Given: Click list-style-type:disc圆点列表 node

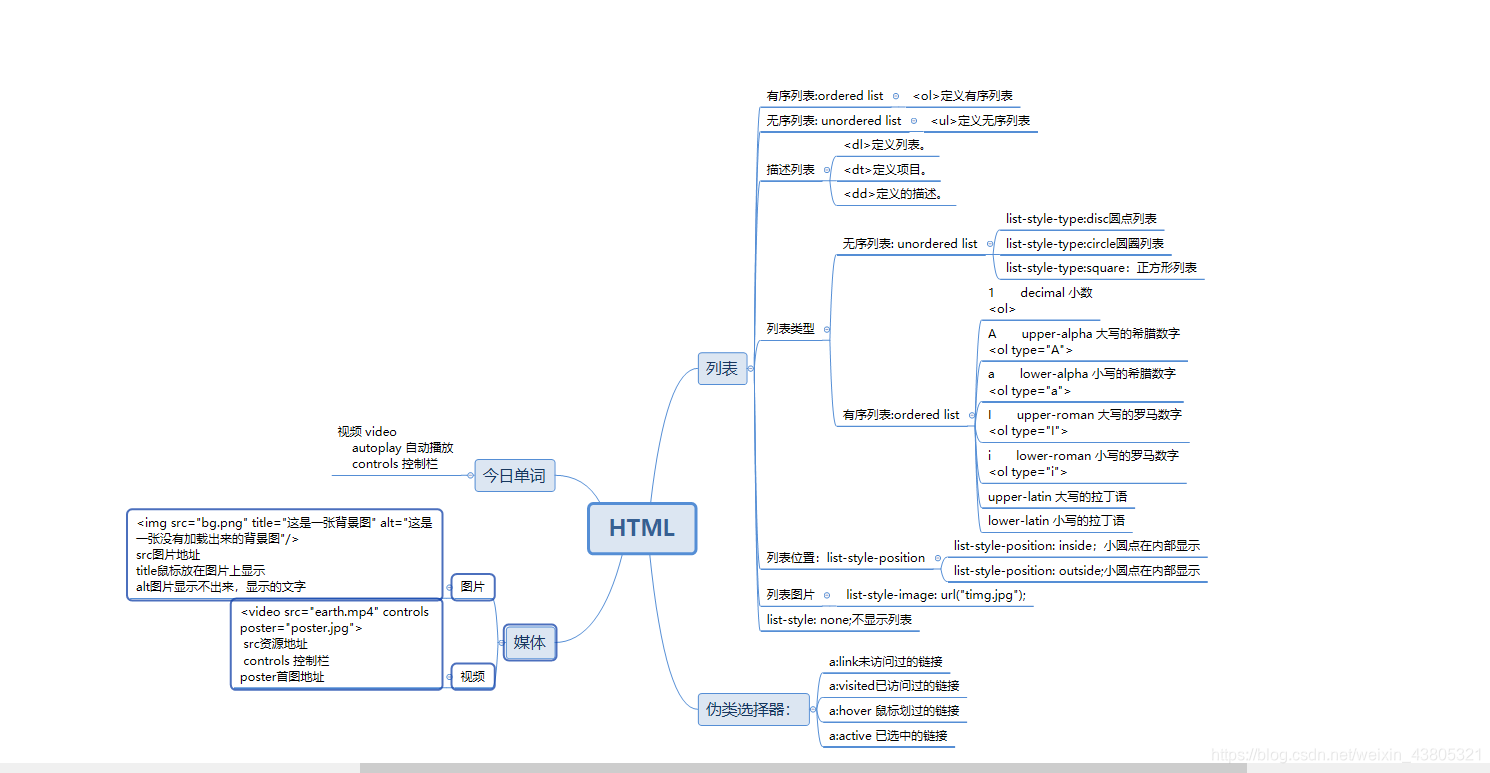Looking at the screenshot, I should point(1081,219).
